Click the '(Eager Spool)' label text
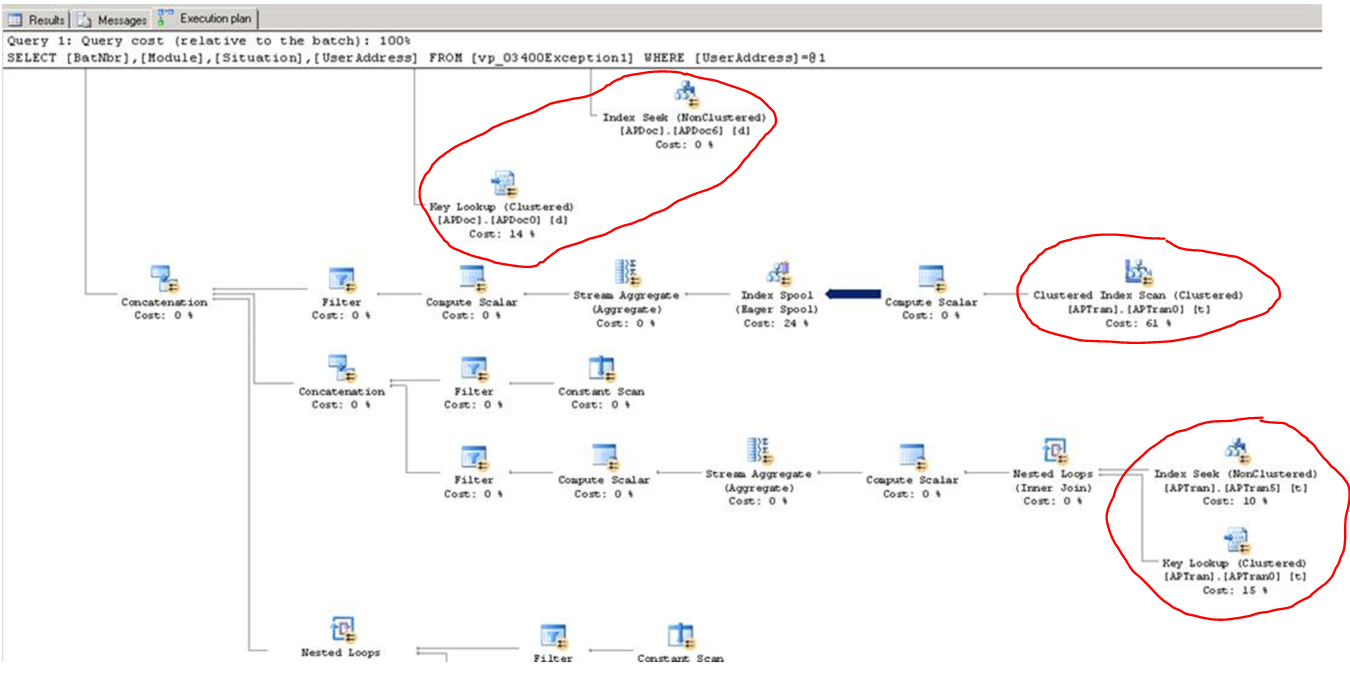Image resolution: width=1350 pixels, height=681 pixels. [778, 310]
